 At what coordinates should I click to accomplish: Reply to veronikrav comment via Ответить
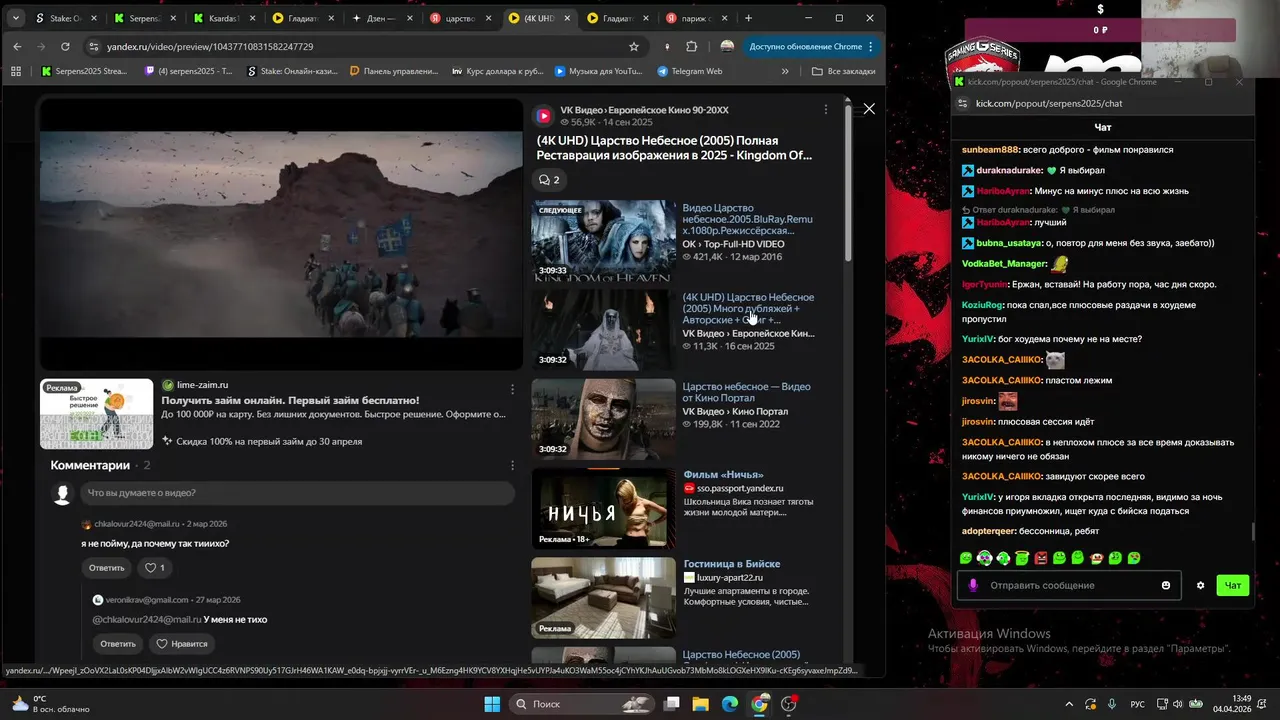[x=118, y=644]
